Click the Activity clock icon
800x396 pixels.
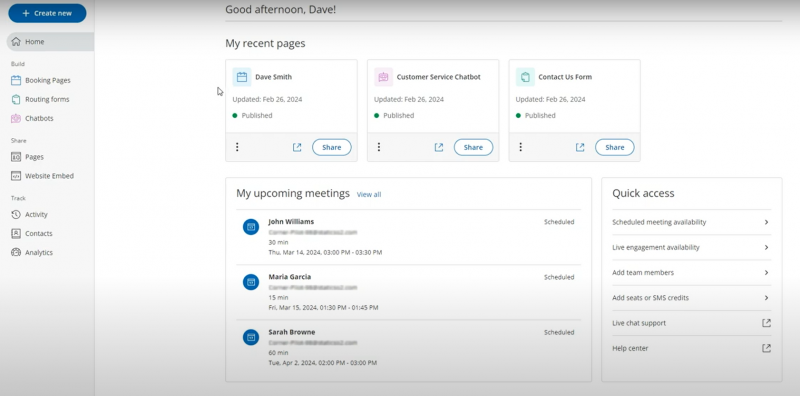[16, 214]
